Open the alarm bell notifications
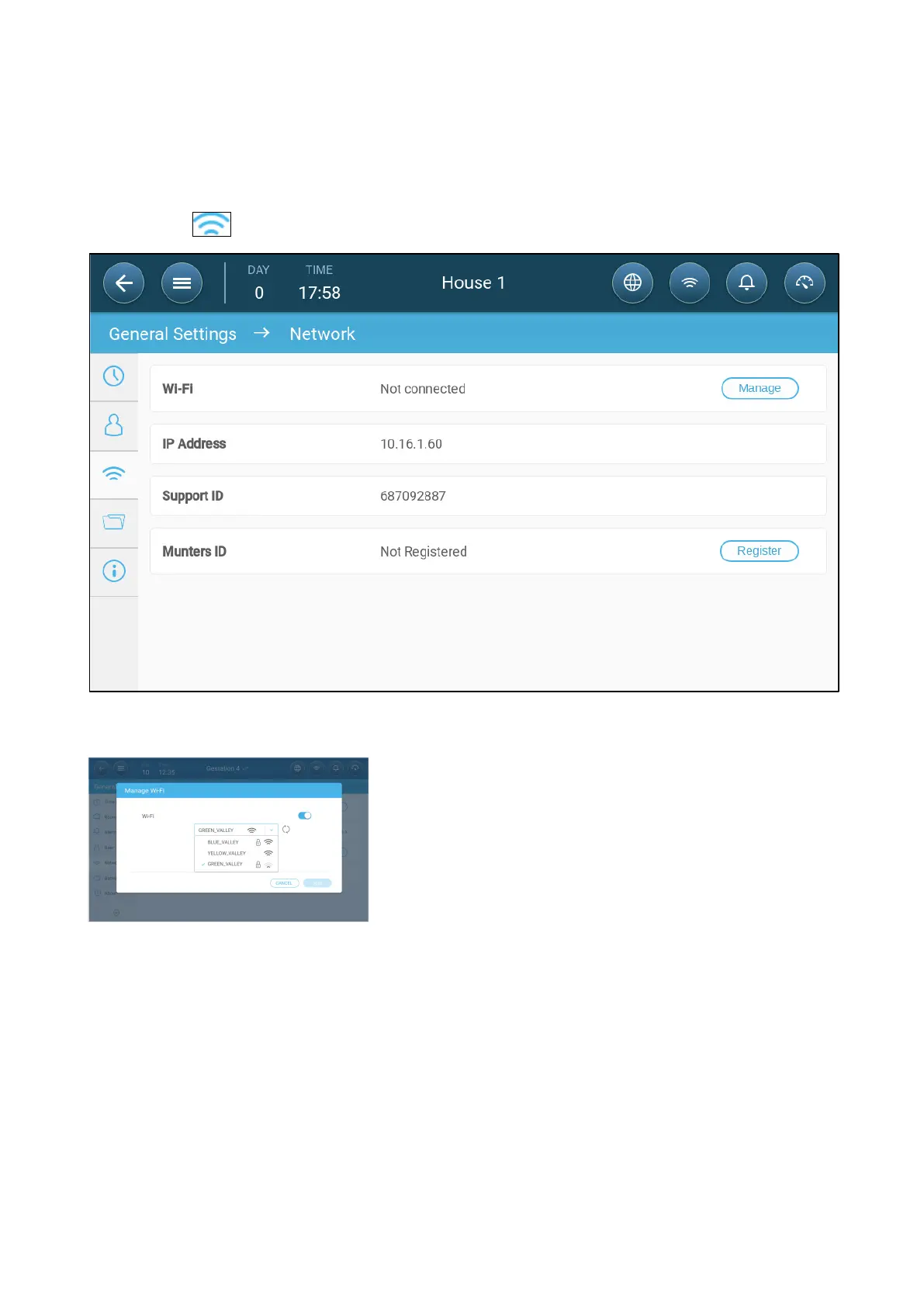Viewport: 924px width, 1307px height. pyautogui.click(x=746, y=283)
